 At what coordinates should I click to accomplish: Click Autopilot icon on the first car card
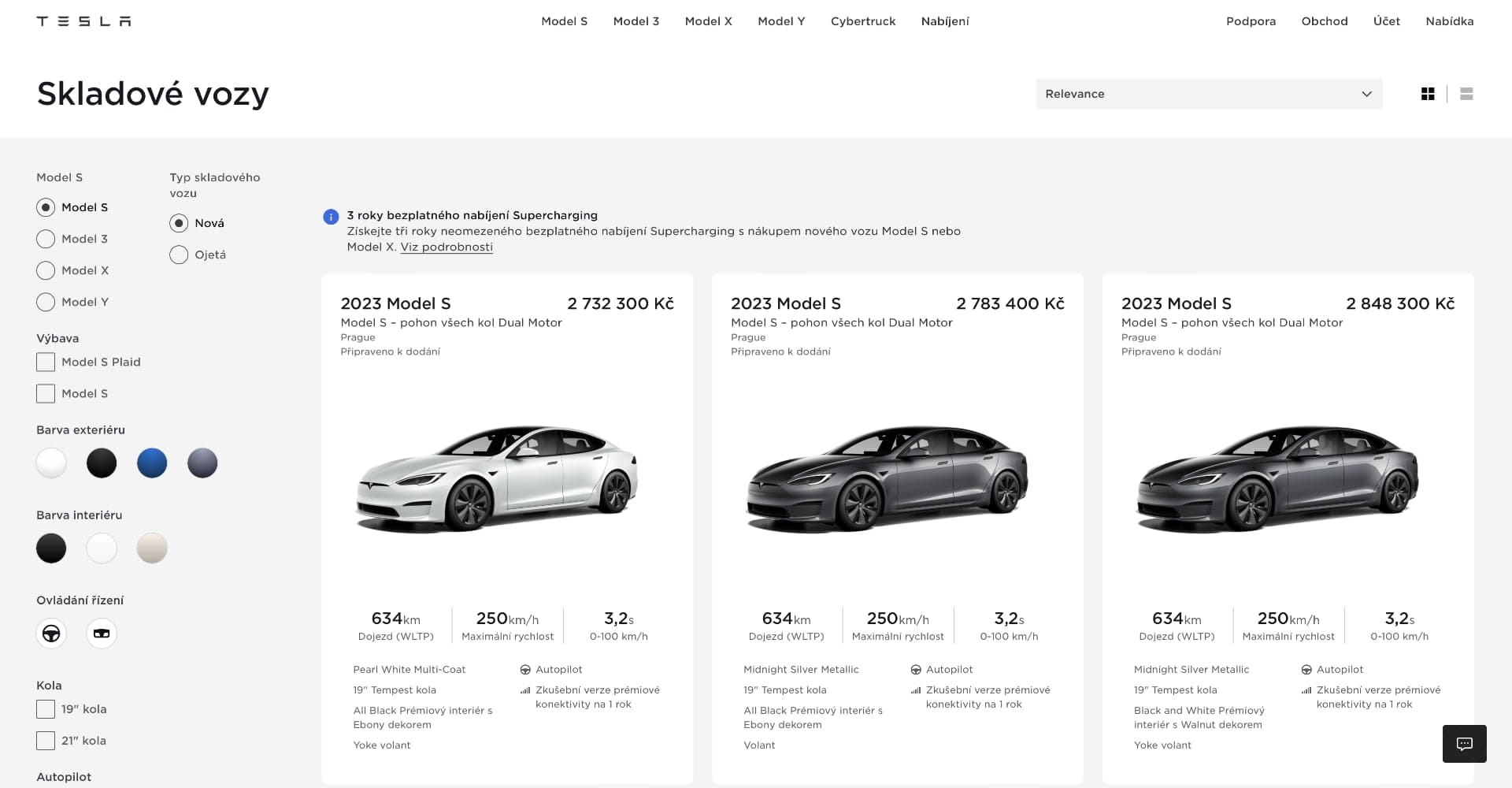click(x=525, y=670)
